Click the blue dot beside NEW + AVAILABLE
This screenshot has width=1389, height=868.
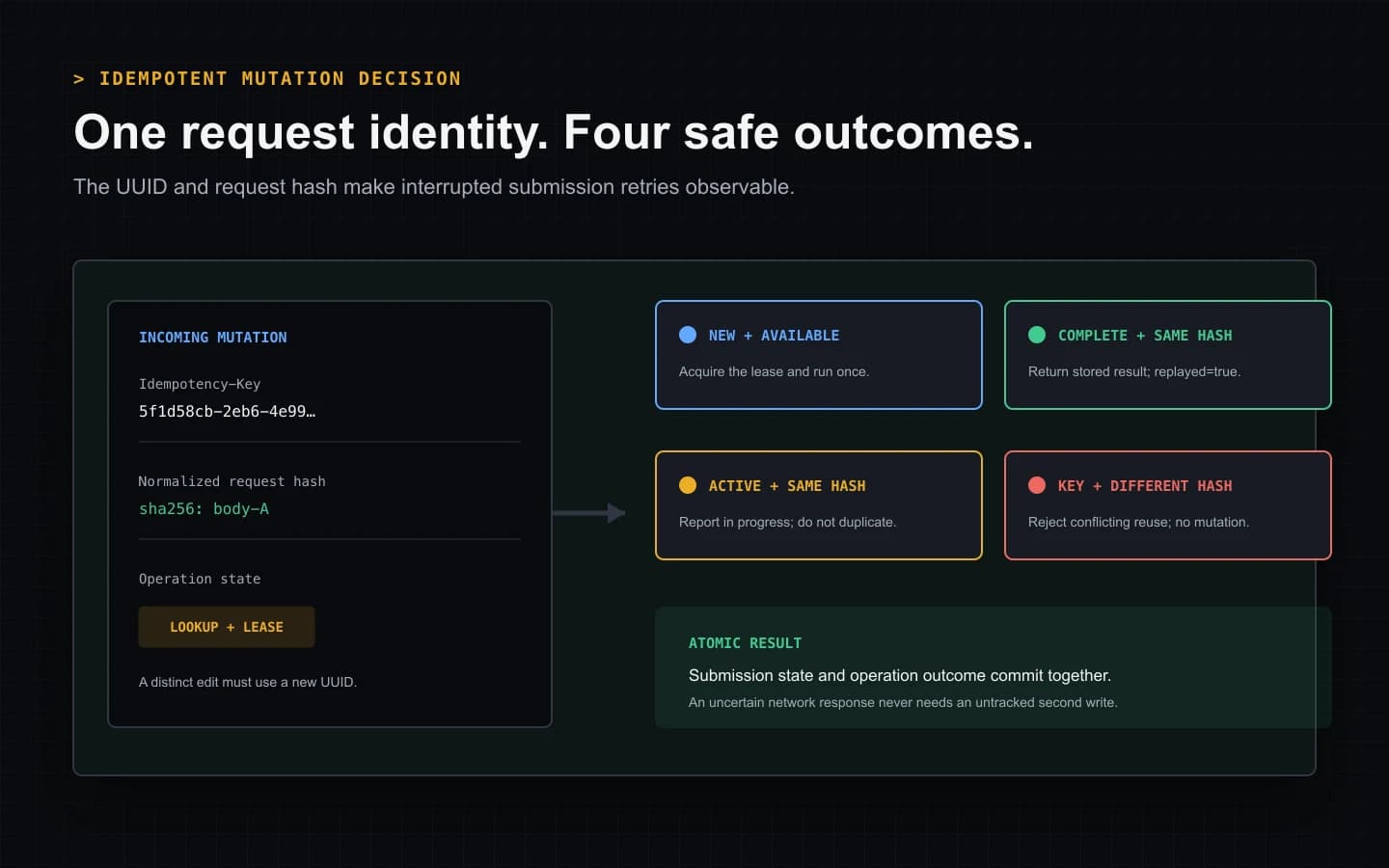(x=688, y=335)
